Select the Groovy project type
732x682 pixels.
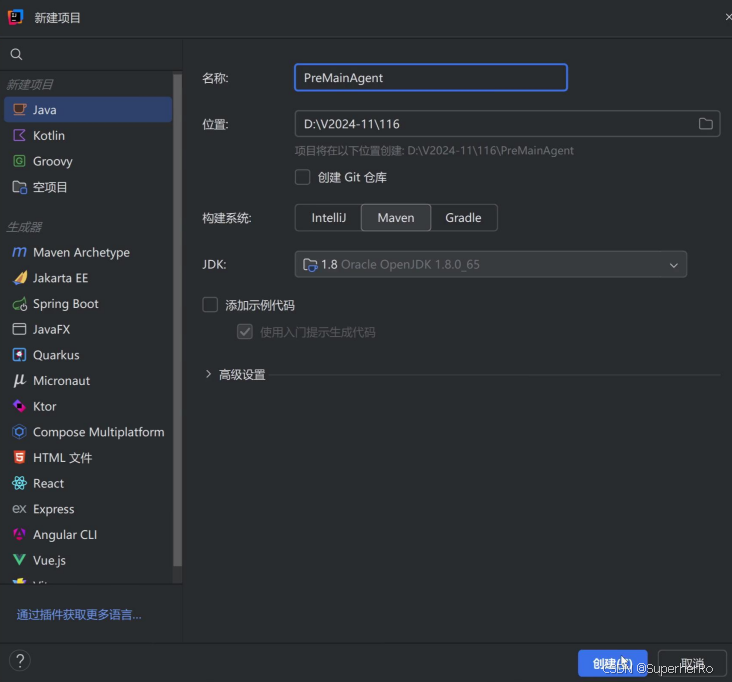click(x=88, y=161)
